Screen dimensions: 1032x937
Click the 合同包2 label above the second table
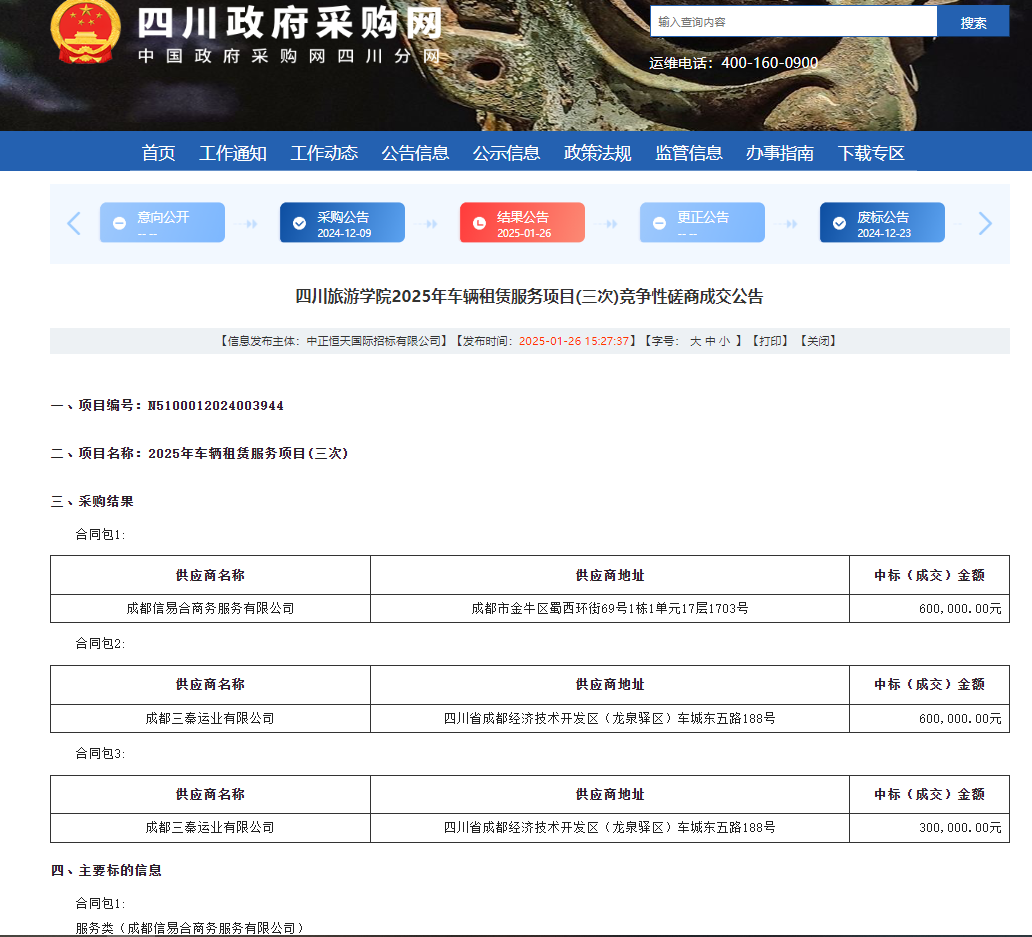click(x=100, y=644)
